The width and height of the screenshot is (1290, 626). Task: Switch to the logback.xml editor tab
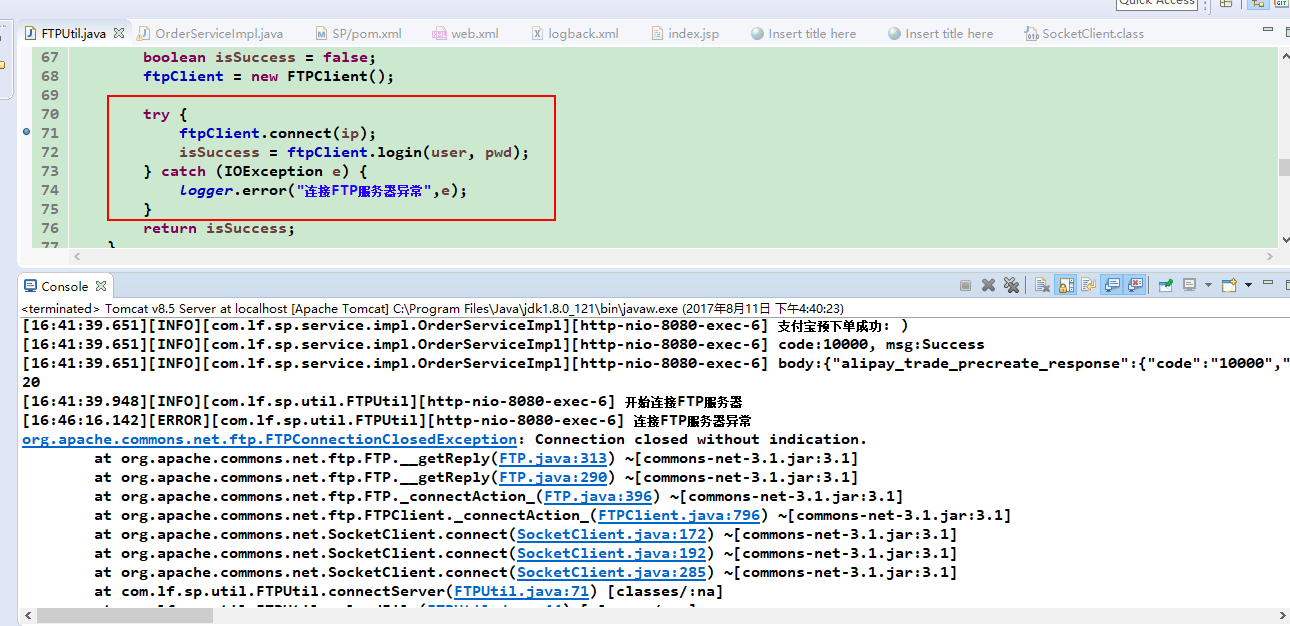[x=578, y=32]
